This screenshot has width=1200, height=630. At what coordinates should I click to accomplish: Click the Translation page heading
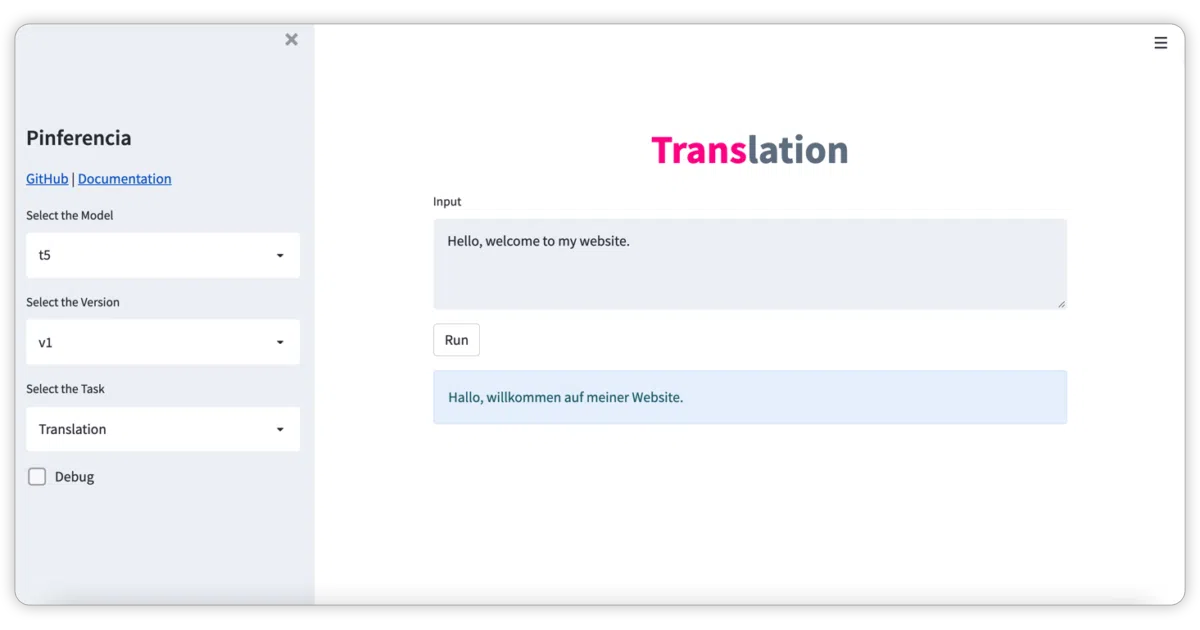(x=750, y=150)
